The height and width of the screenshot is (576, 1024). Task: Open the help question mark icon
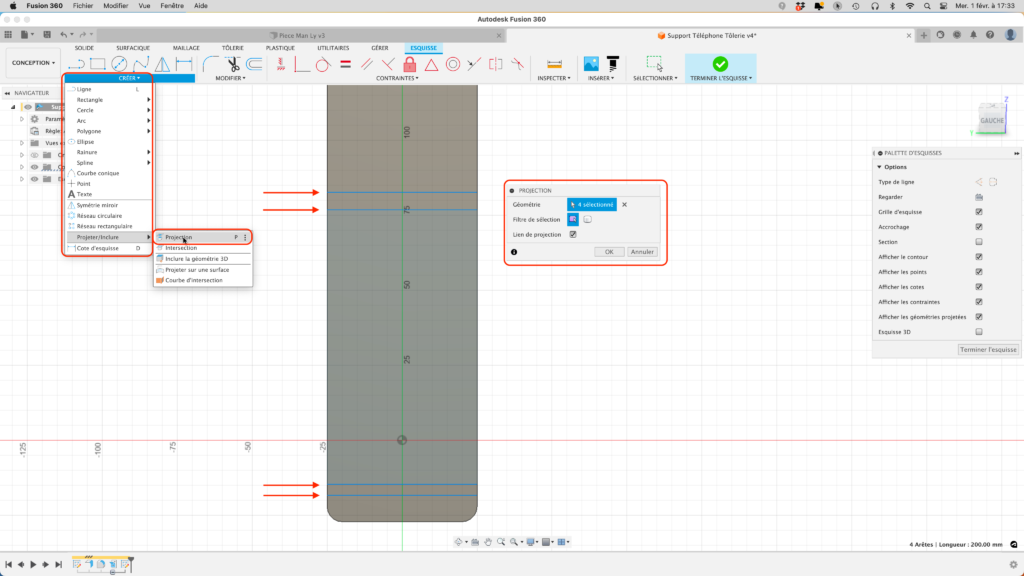(990, 35)
